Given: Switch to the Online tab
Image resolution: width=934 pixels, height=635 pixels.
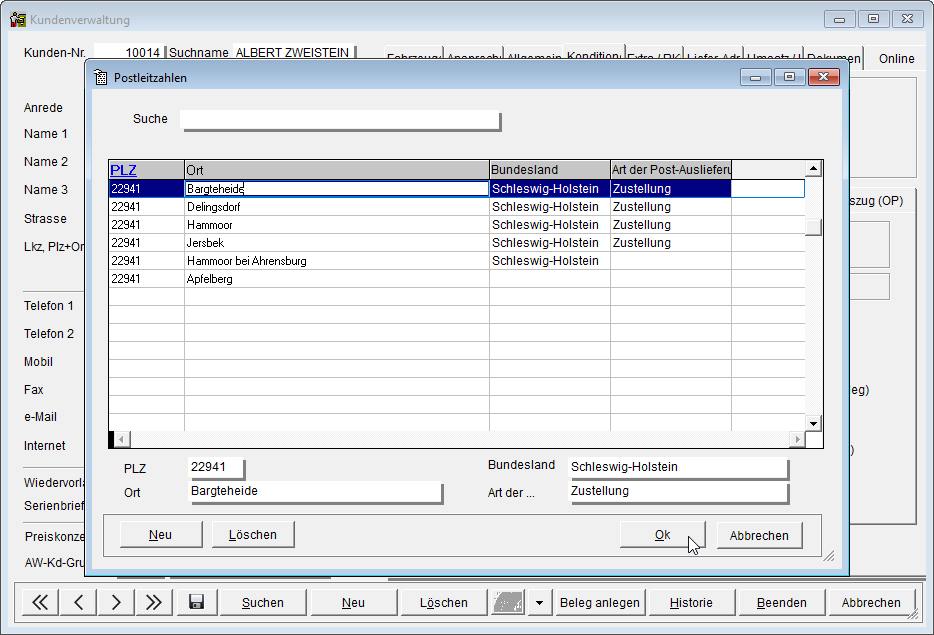Looking at the screenshot, I should 896,58.
